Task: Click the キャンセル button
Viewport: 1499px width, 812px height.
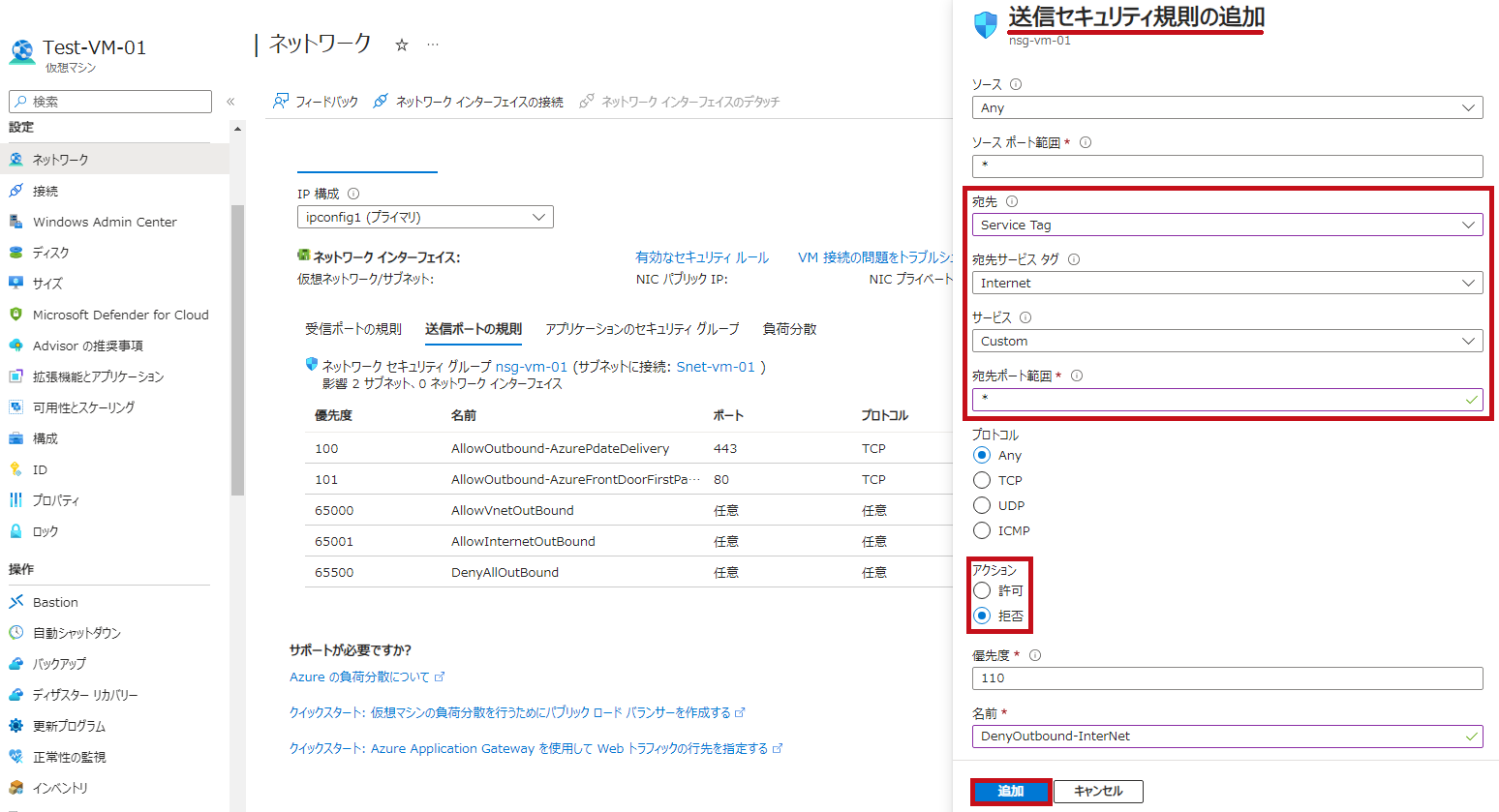Action: (1098, 792)
